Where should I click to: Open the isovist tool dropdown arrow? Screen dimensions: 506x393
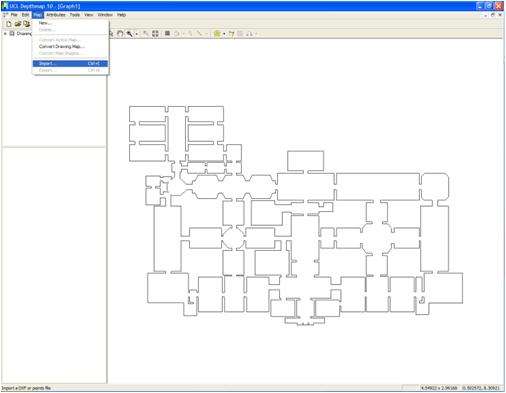(x=224, y=34)
